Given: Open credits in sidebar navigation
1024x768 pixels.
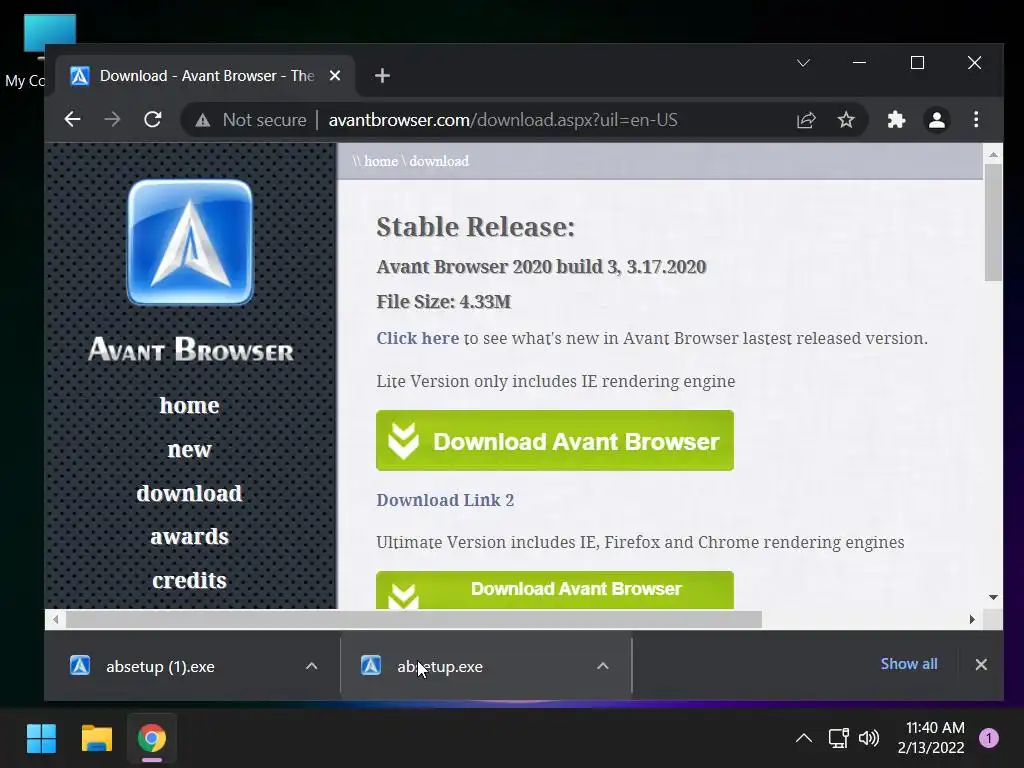Looking at the screenshot, I should (x=189, y=581).
